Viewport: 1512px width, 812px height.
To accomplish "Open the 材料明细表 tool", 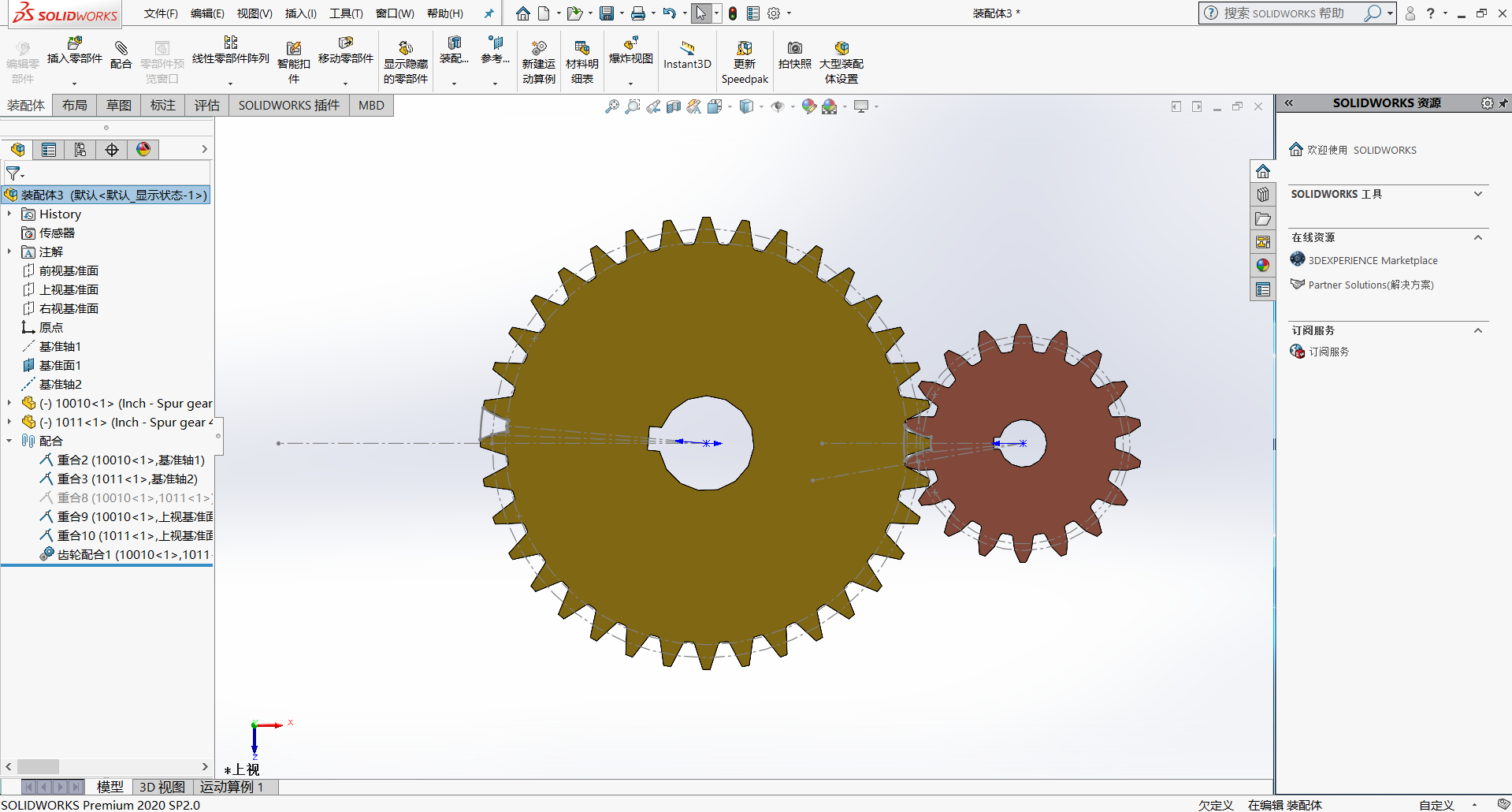I will click(581, 59).
